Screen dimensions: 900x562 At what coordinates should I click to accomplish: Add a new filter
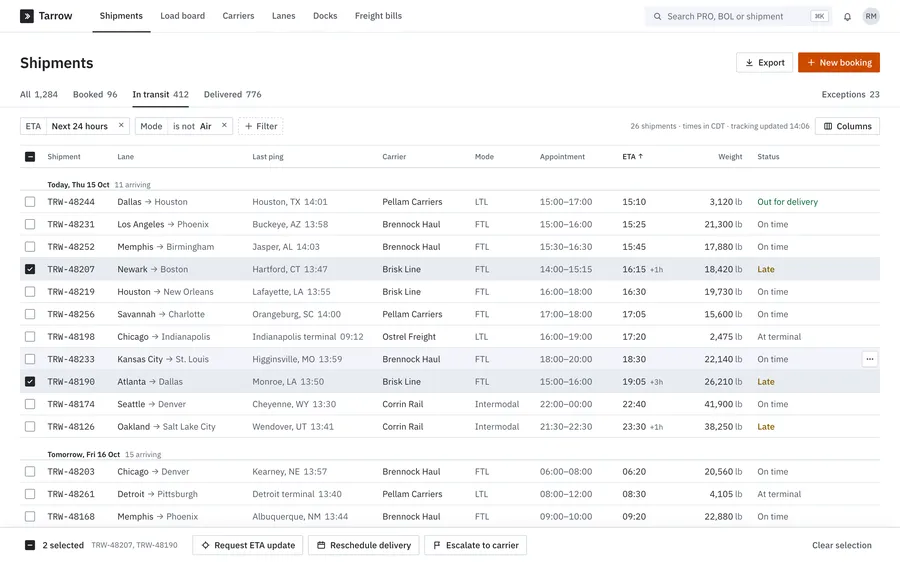(261, 126)
